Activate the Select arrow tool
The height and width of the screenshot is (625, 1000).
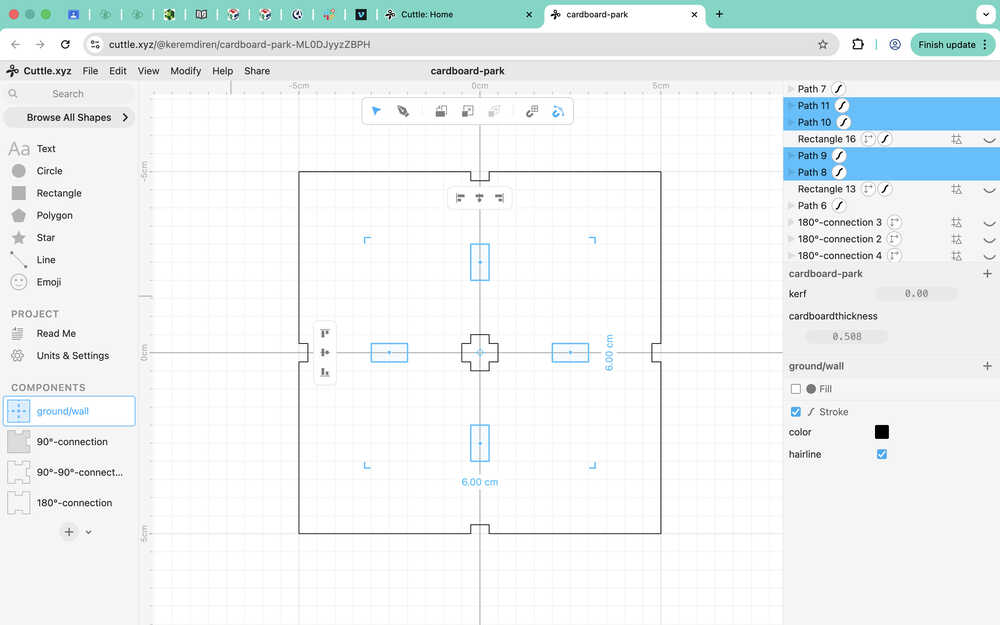tap(376, 111)
